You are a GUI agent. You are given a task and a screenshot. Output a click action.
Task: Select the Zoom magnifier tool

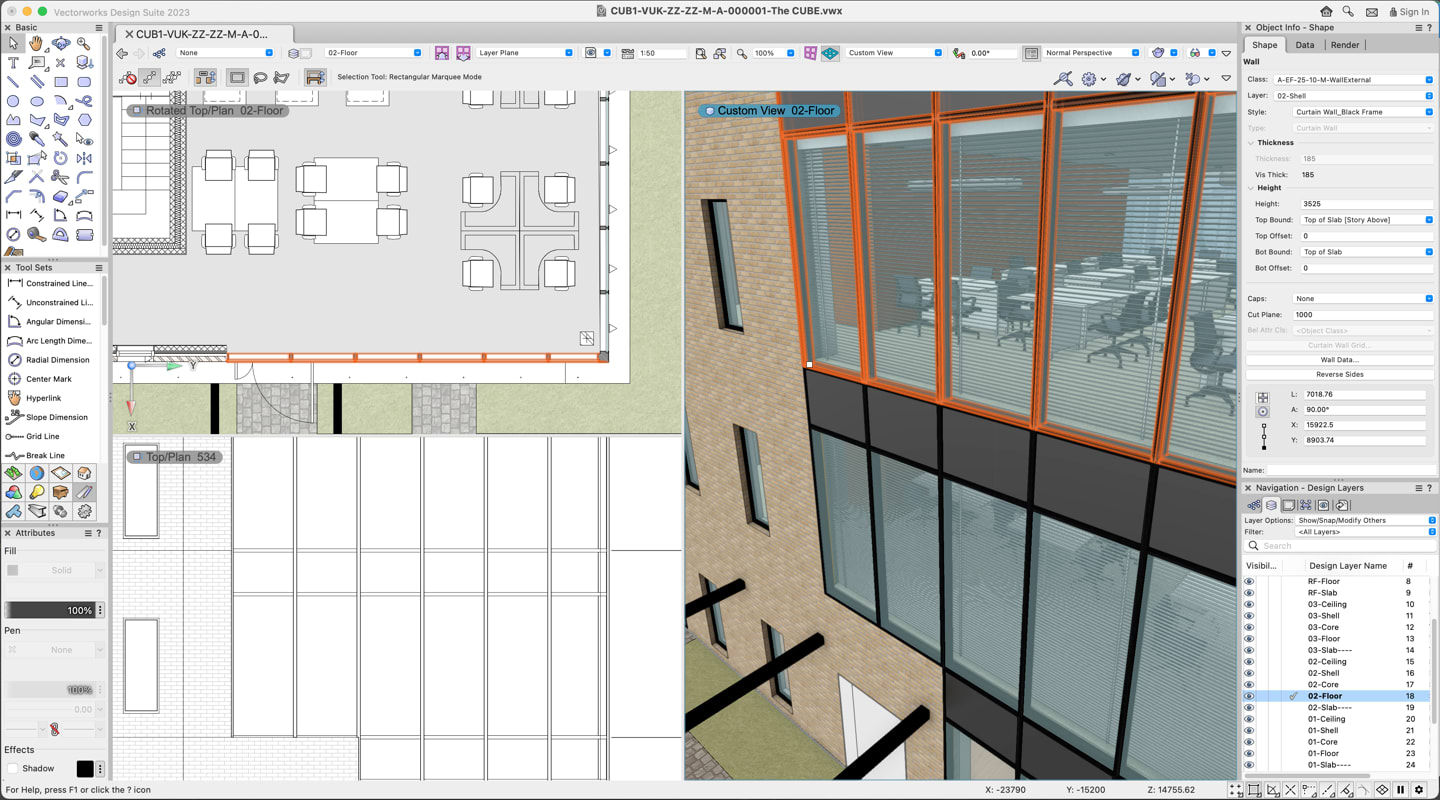pos(84,44)
